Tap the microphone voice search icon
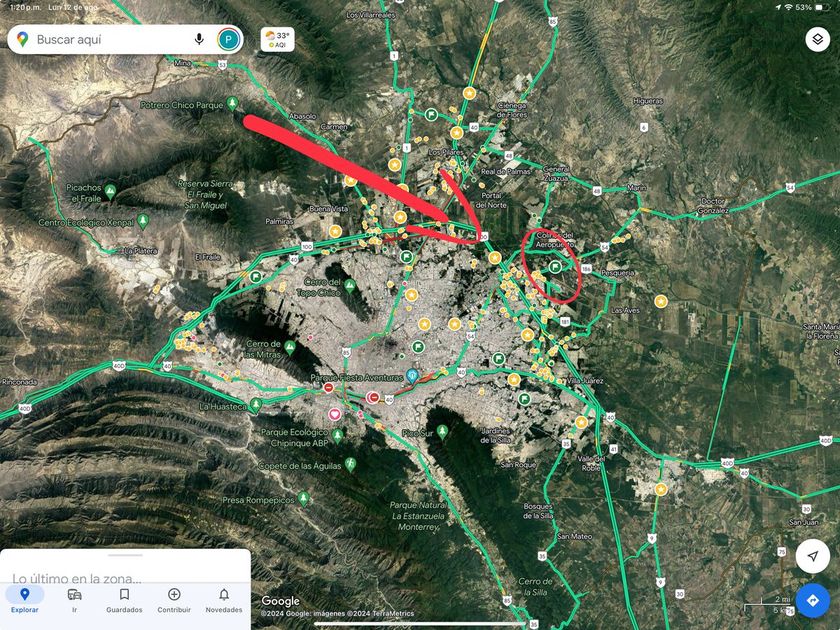The image size is (840, 630). pos(199,39)
